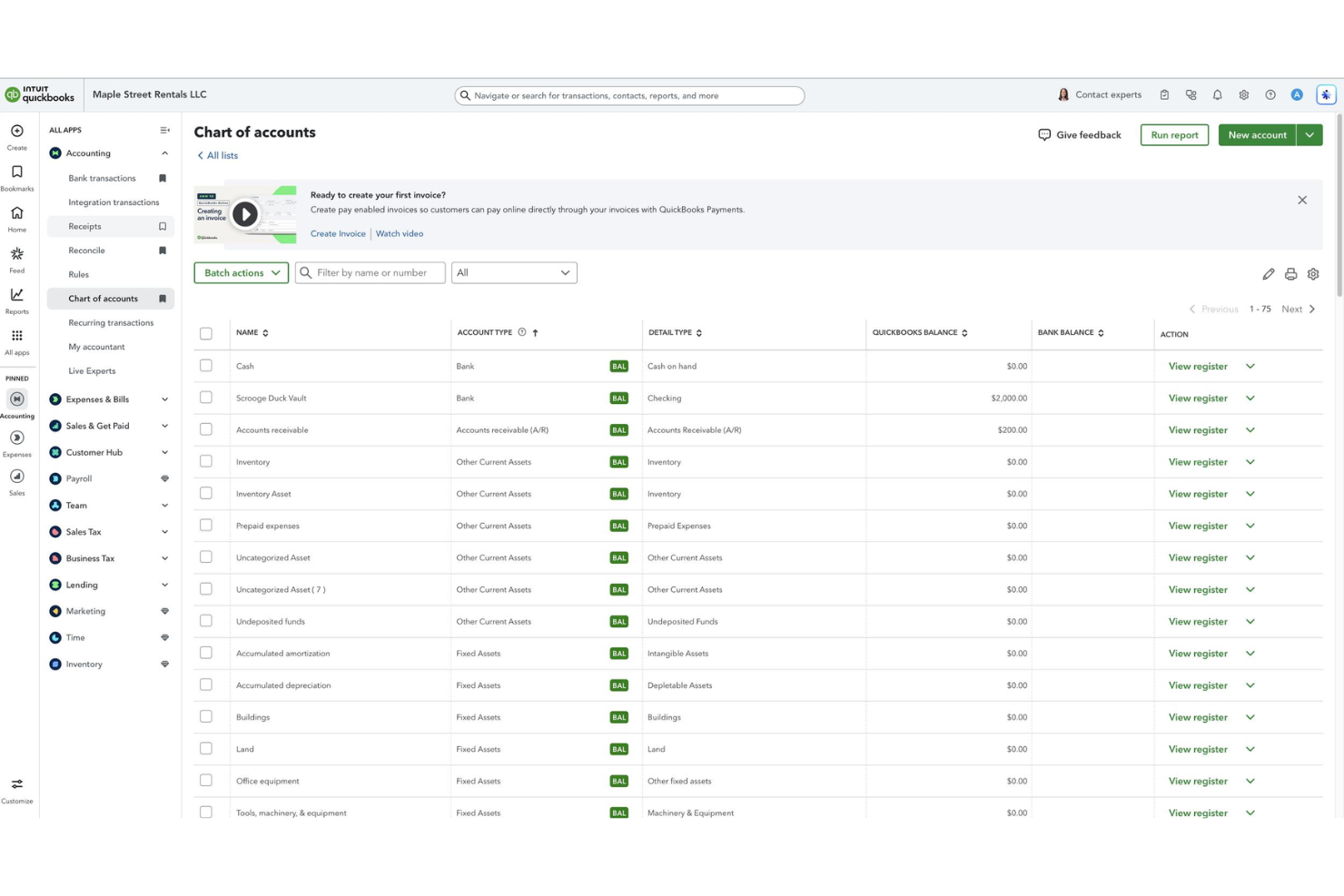Collapse the Accounting section

164,153
